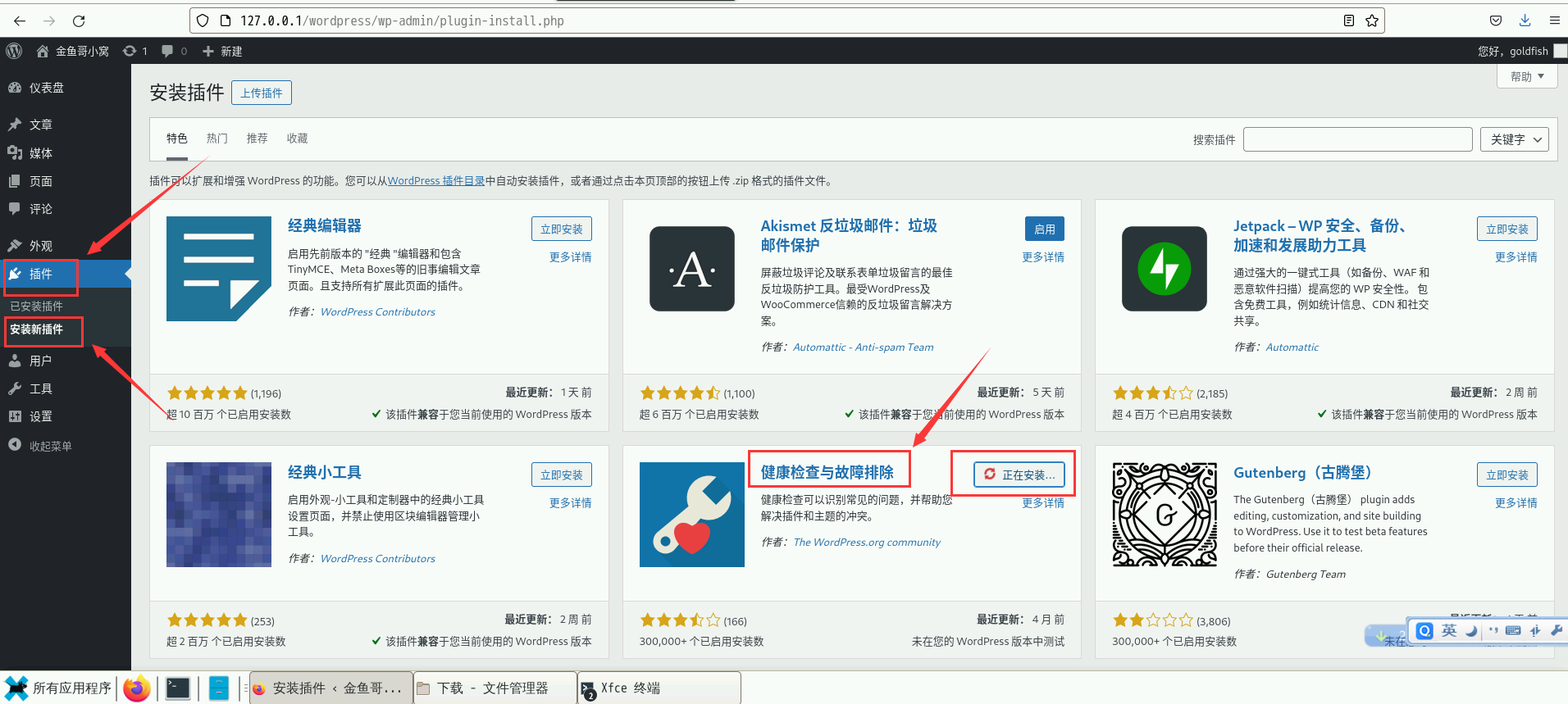The height and width of the screenshot is (704, 1568).
Task: Click the Pocket save icon
Action: 1496,20
